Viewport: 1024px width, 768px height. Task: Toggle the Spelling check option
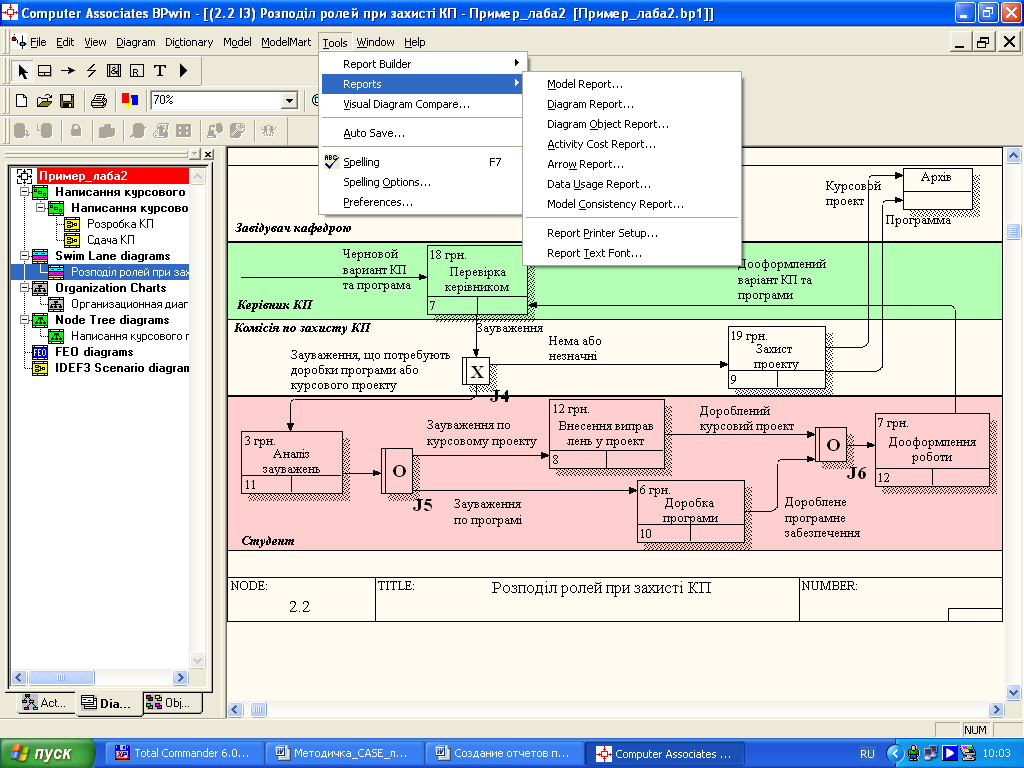[361, 162]
